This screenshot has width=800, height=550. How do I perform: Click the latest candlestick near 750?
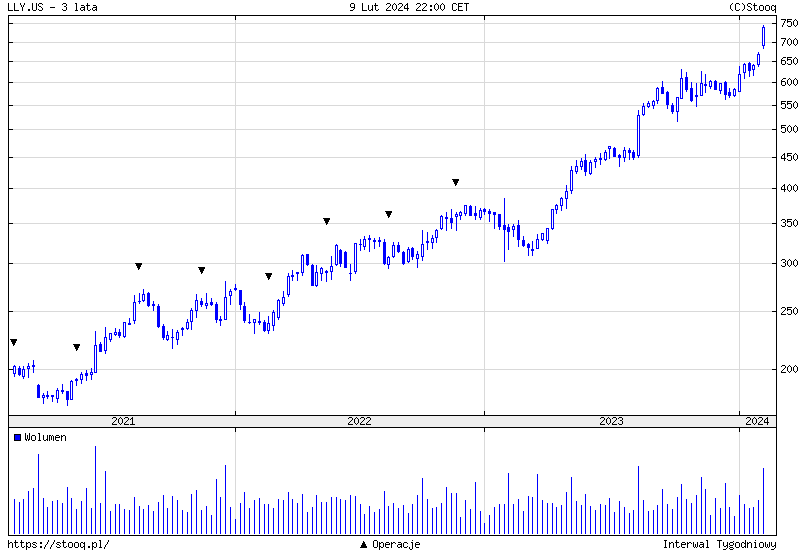pyautogui.click(x=763, y=37)
